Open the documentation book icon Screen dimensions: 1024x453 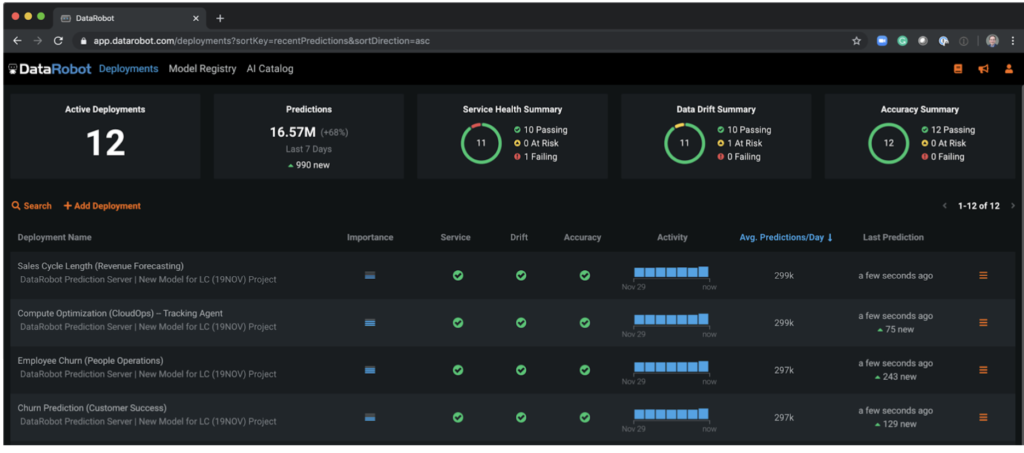point(958,69)
